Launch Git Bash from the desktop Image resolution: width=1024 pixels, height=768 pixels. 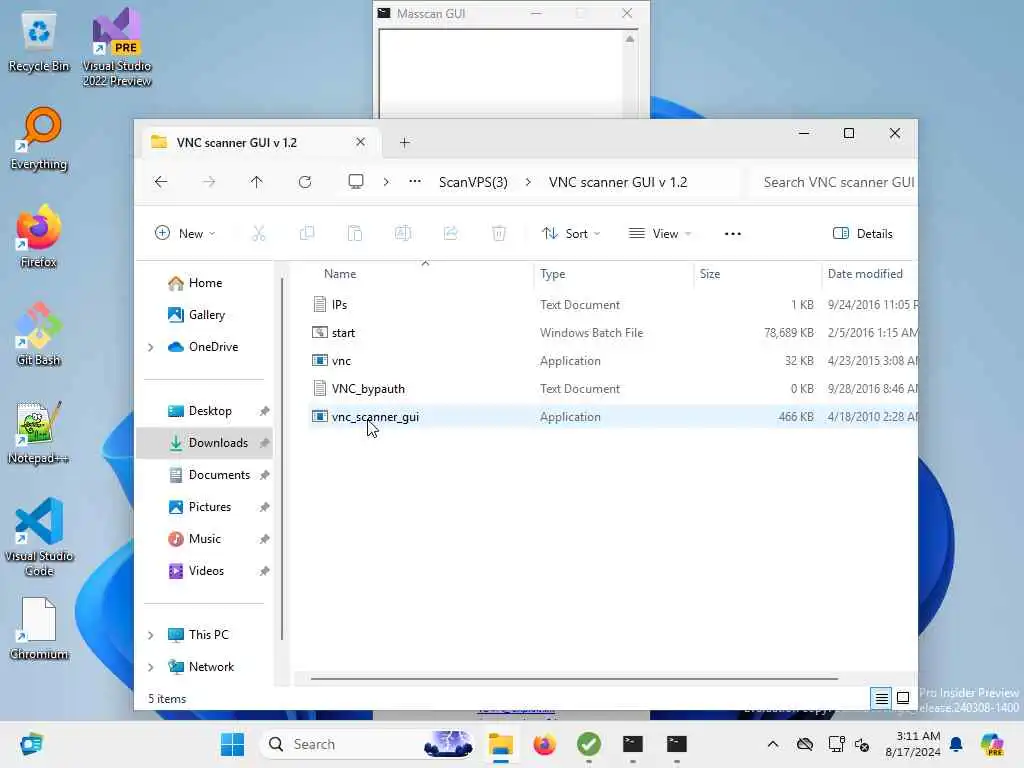tap(39, 334)
